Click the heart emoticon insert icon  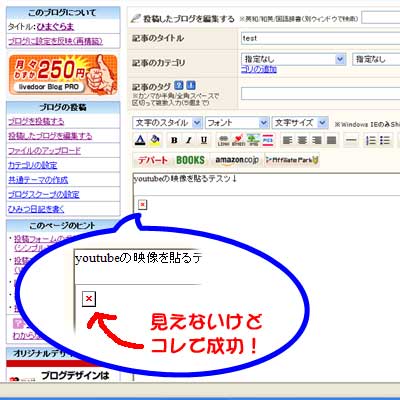click(238, 140)
